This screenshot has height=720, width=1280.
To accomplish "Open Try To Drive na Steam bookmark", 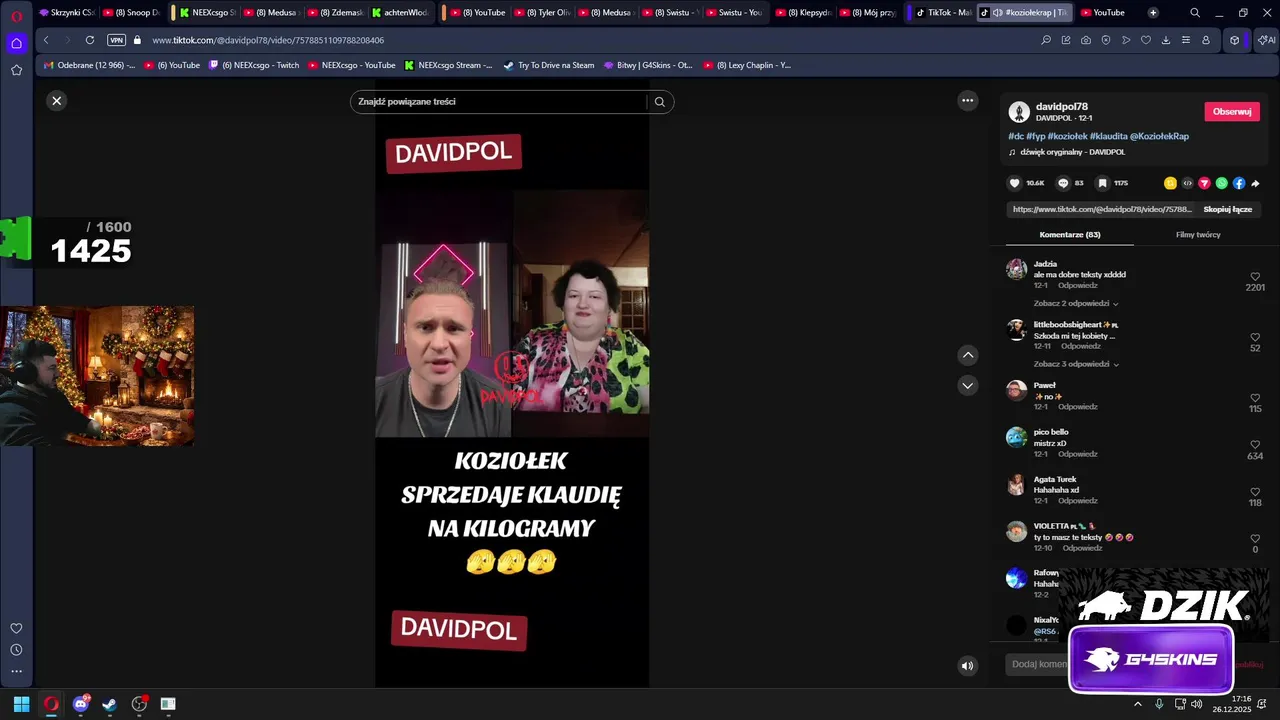I will click(549, 65).
